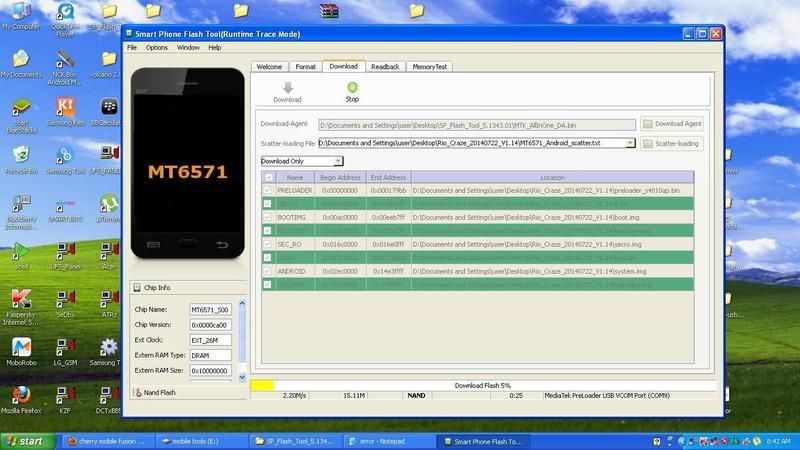Click the Location column header
Screen dimensions: 800x450
(x=553, y=178)
